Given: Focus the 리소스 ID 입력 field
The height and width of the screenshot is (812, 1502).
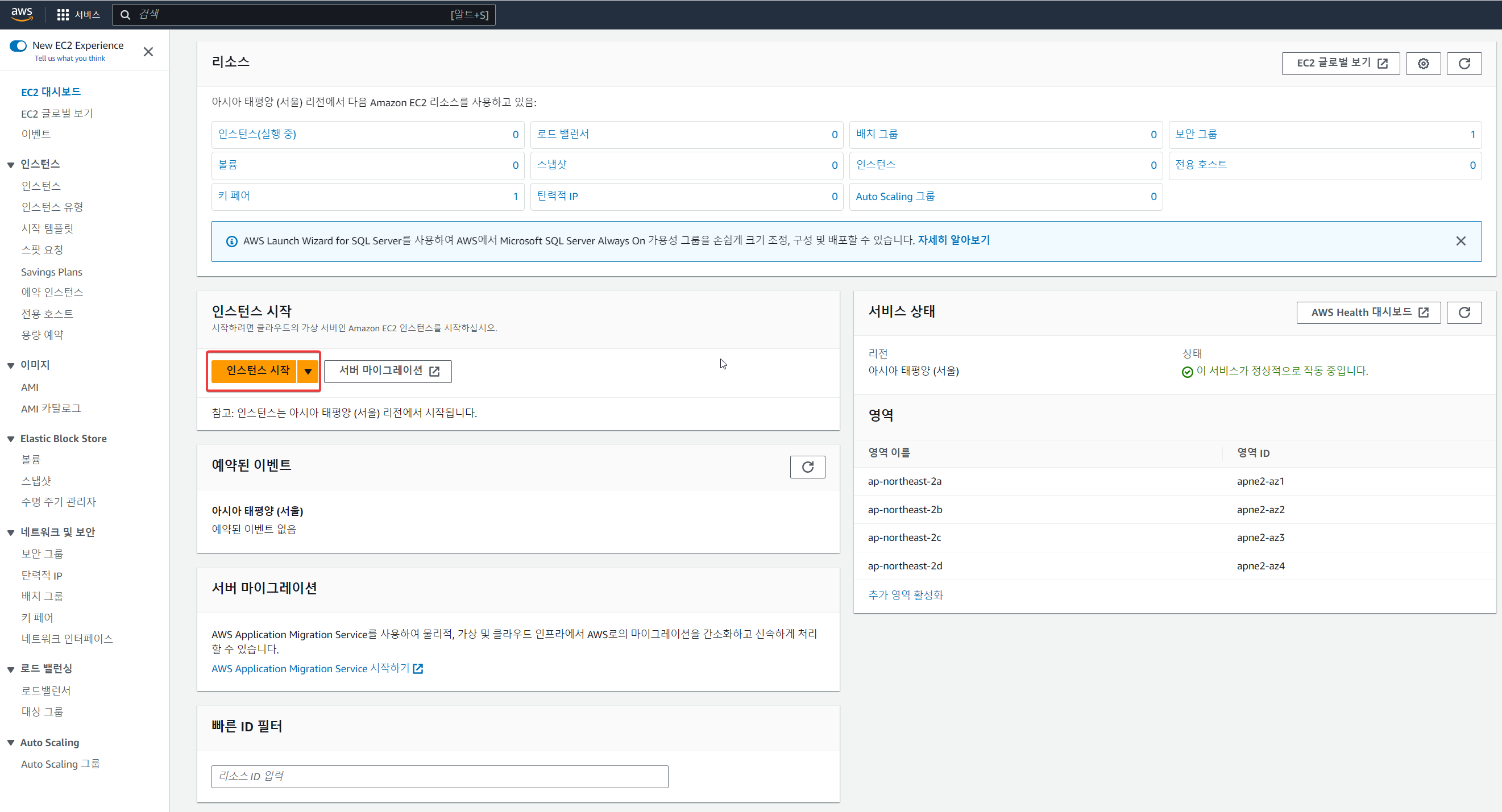Looking at the screenshot, I should click(439, 776).
